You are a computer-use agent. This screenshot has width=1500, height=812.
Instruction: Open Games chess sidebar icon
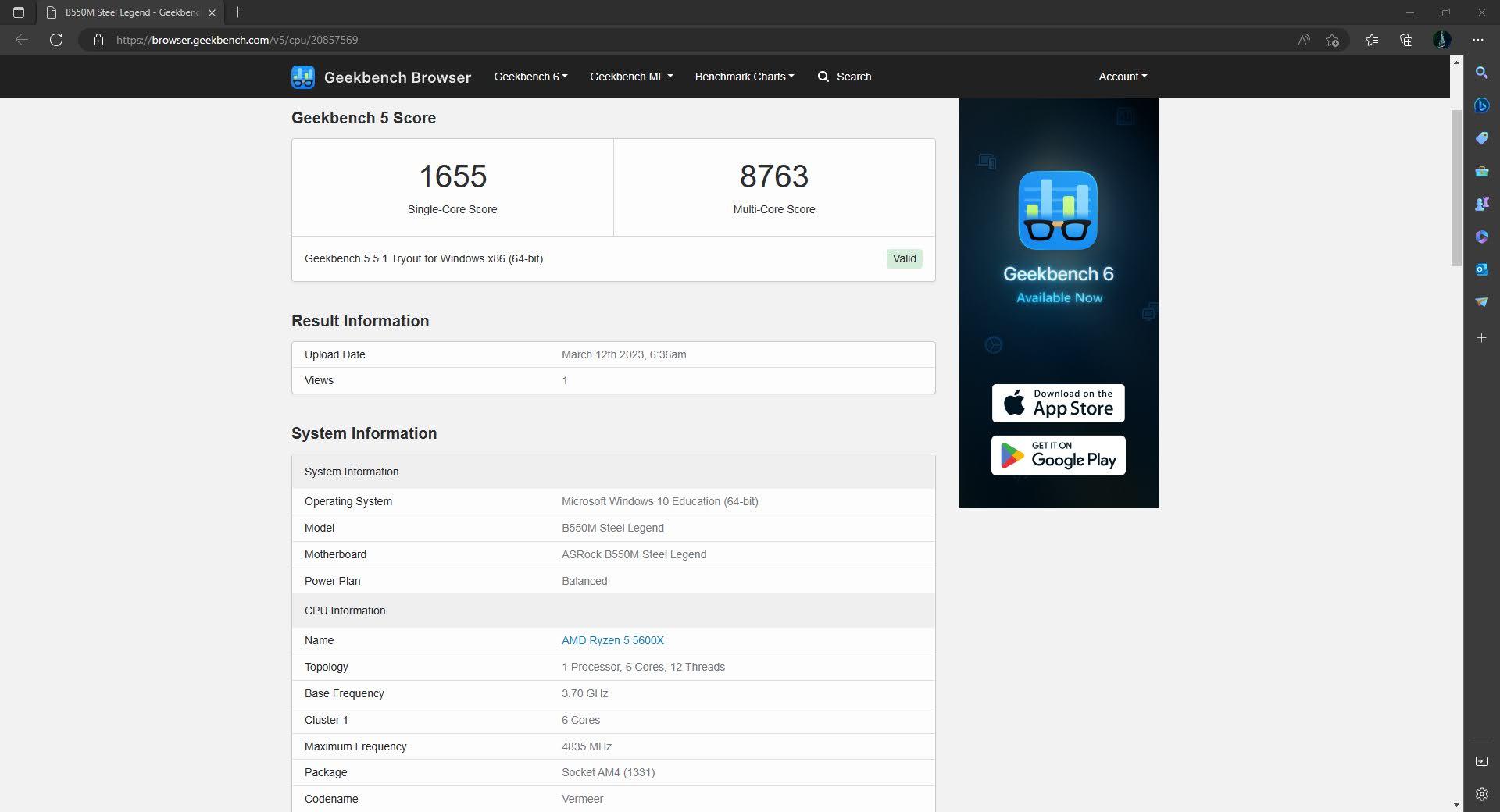point(1481,204)
